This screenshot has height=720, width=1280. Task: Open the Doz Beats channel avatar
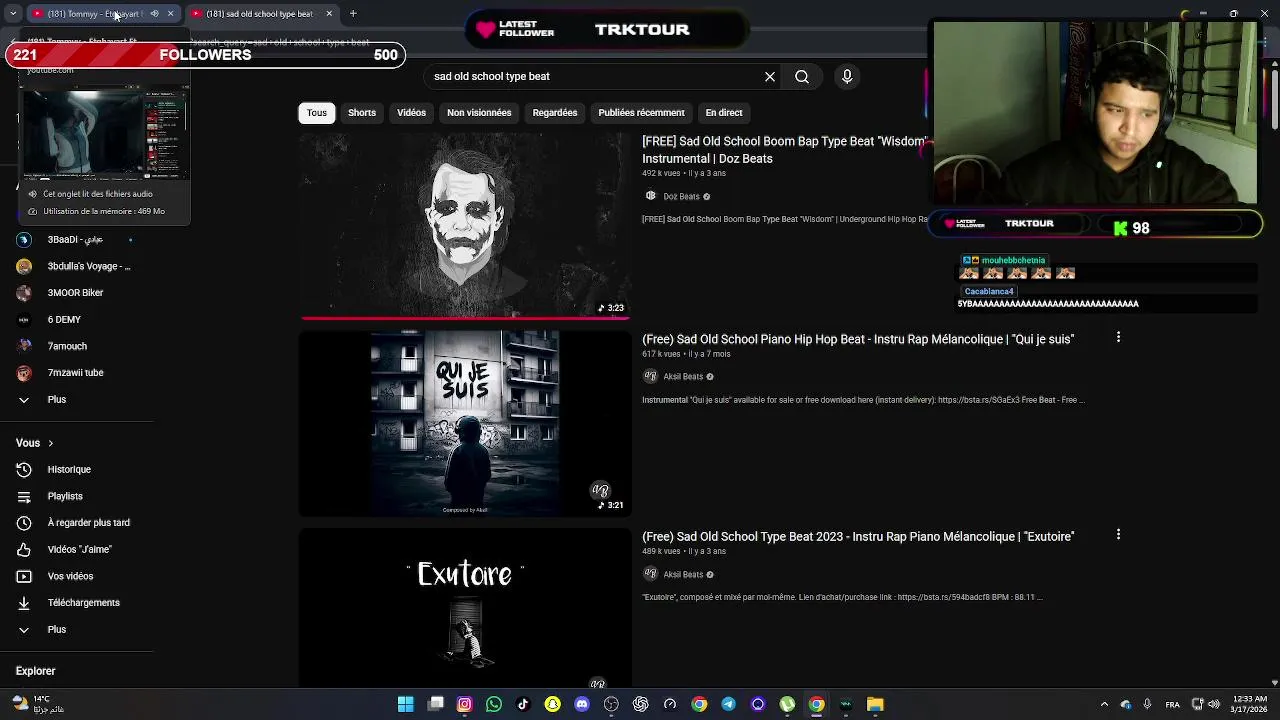tap(650, 196)
